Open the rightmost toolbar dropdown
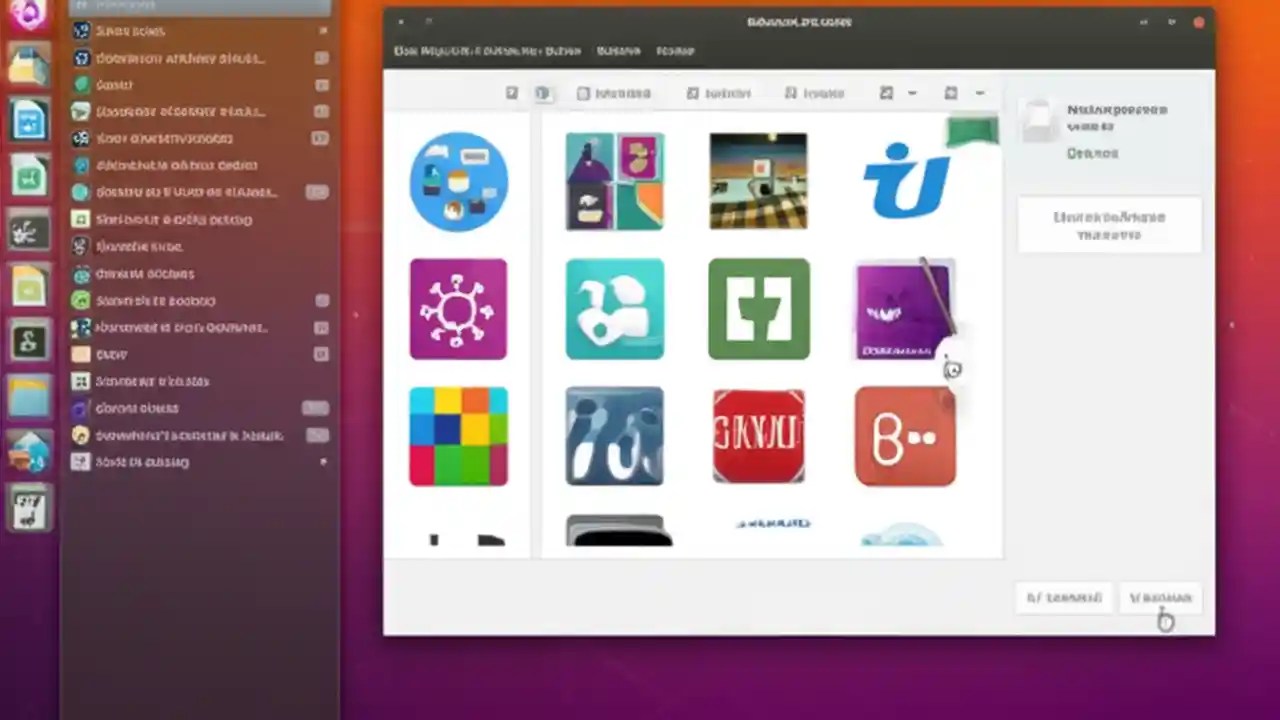The height and width of the screenshot is (720, 1280). [x=979, y=93]
